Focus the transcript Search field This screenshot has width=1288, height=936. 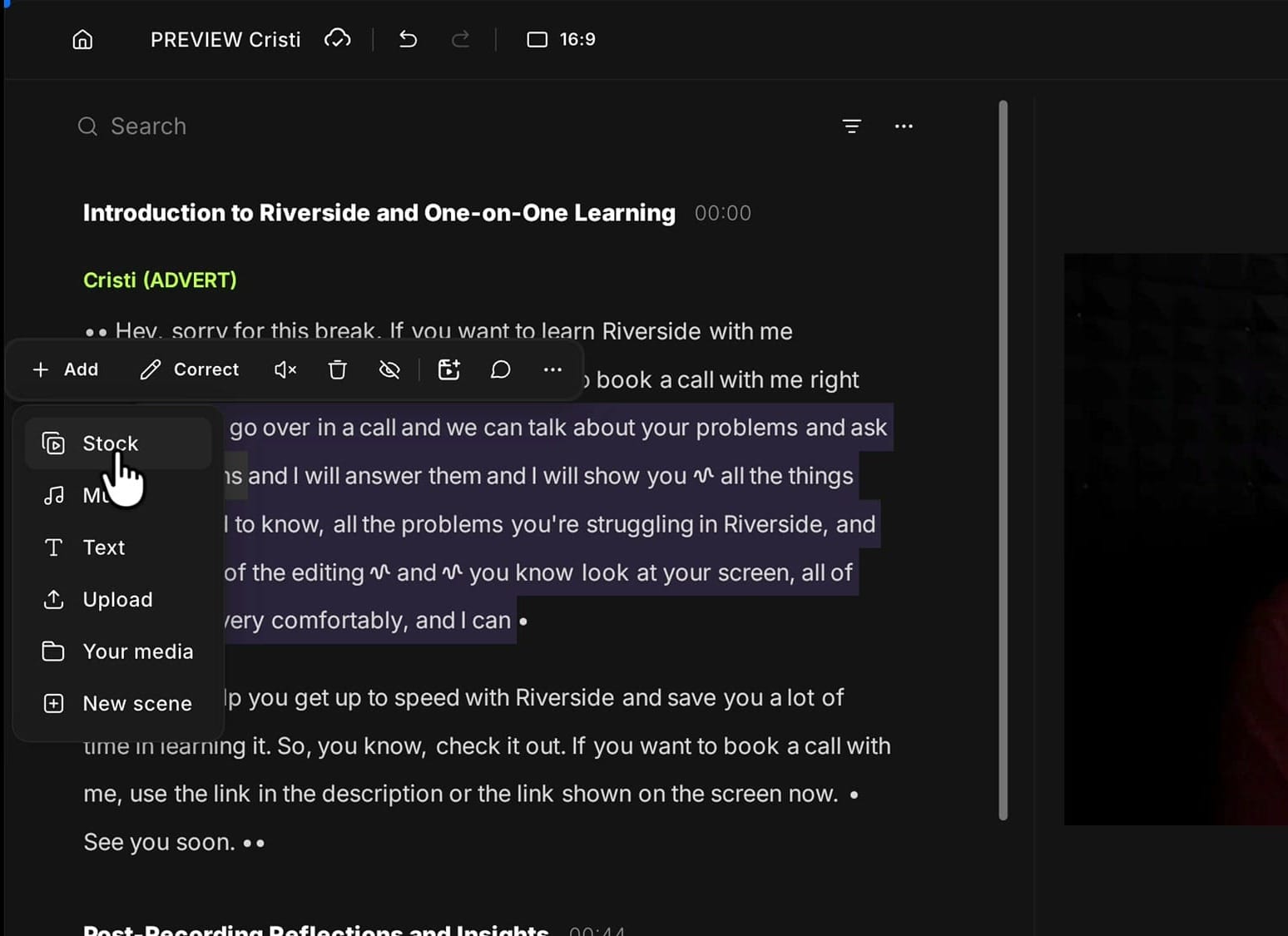coord(449,126)
